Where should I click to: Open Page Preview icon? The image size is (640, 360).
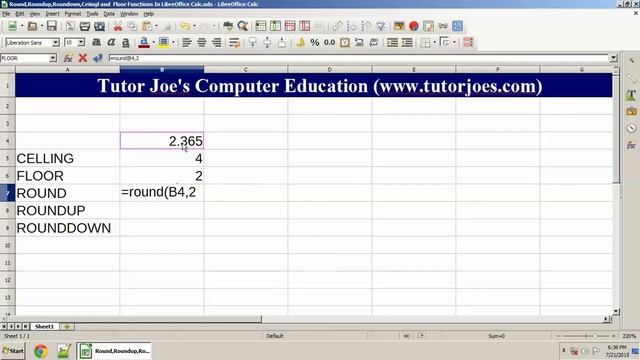[99, 26]
